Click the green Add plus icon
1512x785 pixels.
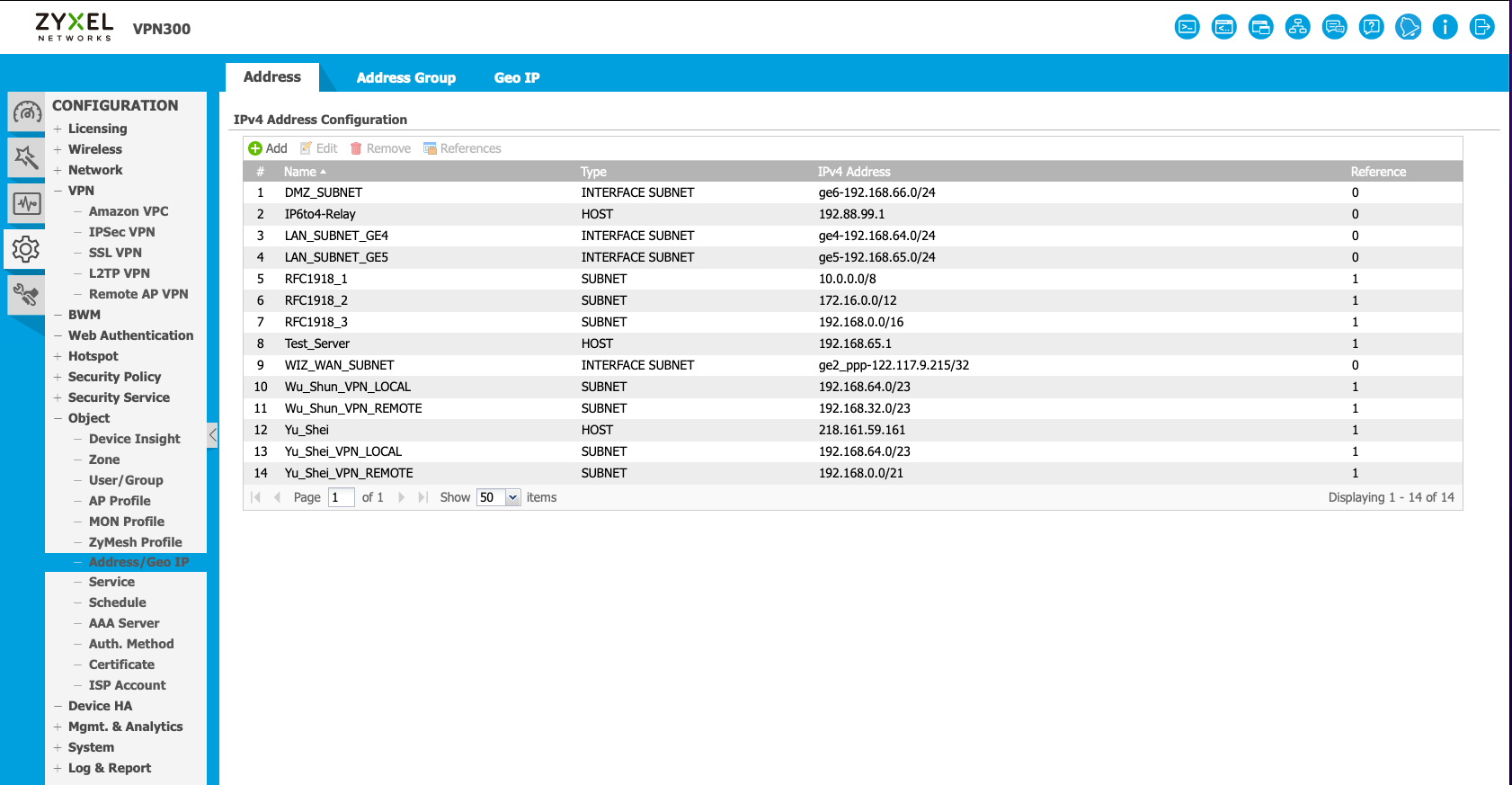255,148
